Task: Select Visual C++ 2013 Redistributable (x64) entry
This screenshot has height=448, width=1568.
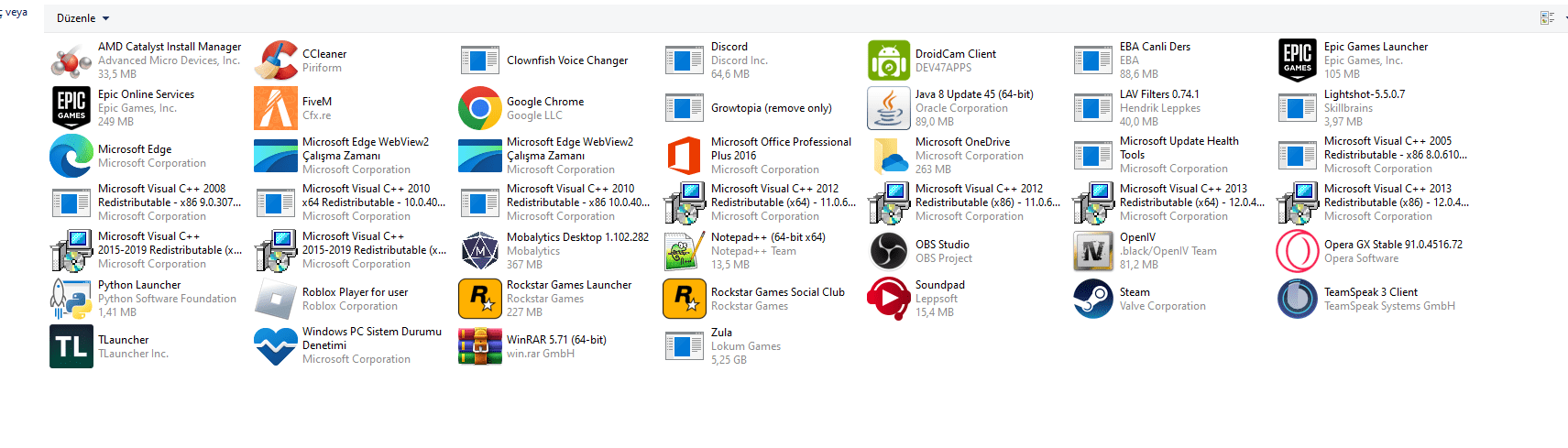Action: coord(1168,203)
